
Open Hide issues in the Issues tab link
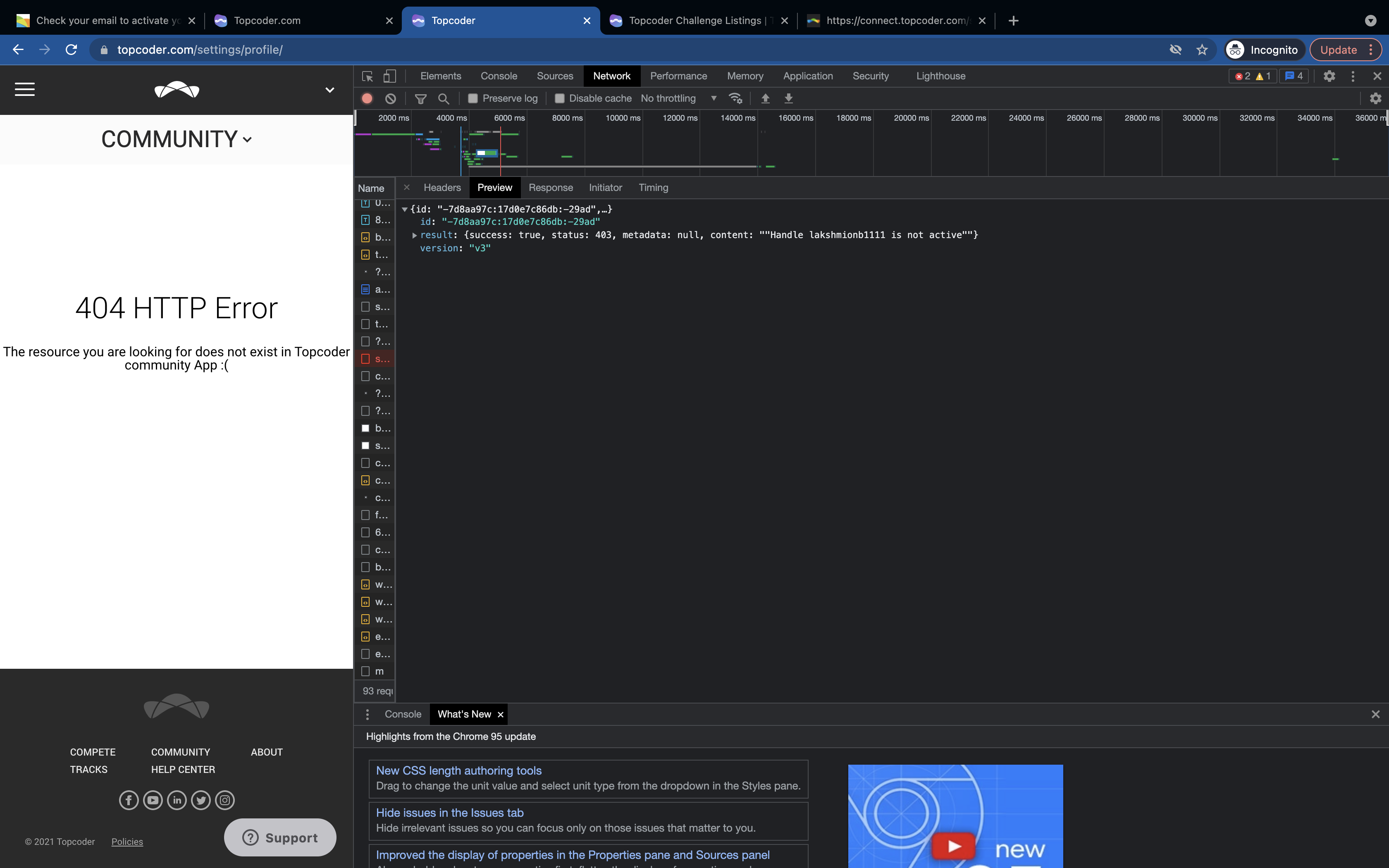[x=449, y=813]
